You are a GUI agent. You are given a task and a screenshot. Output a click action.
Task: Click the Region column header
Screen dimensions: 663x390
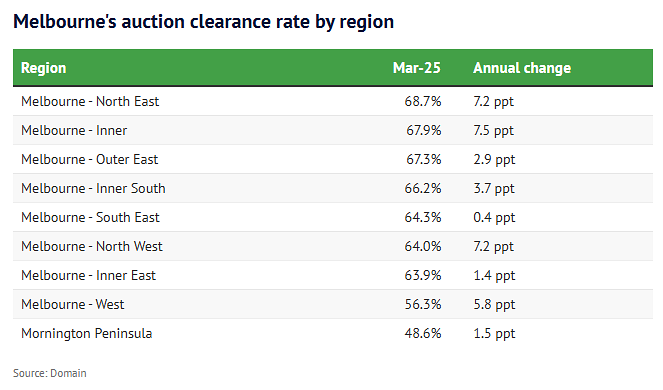click(x=44, y=68)
